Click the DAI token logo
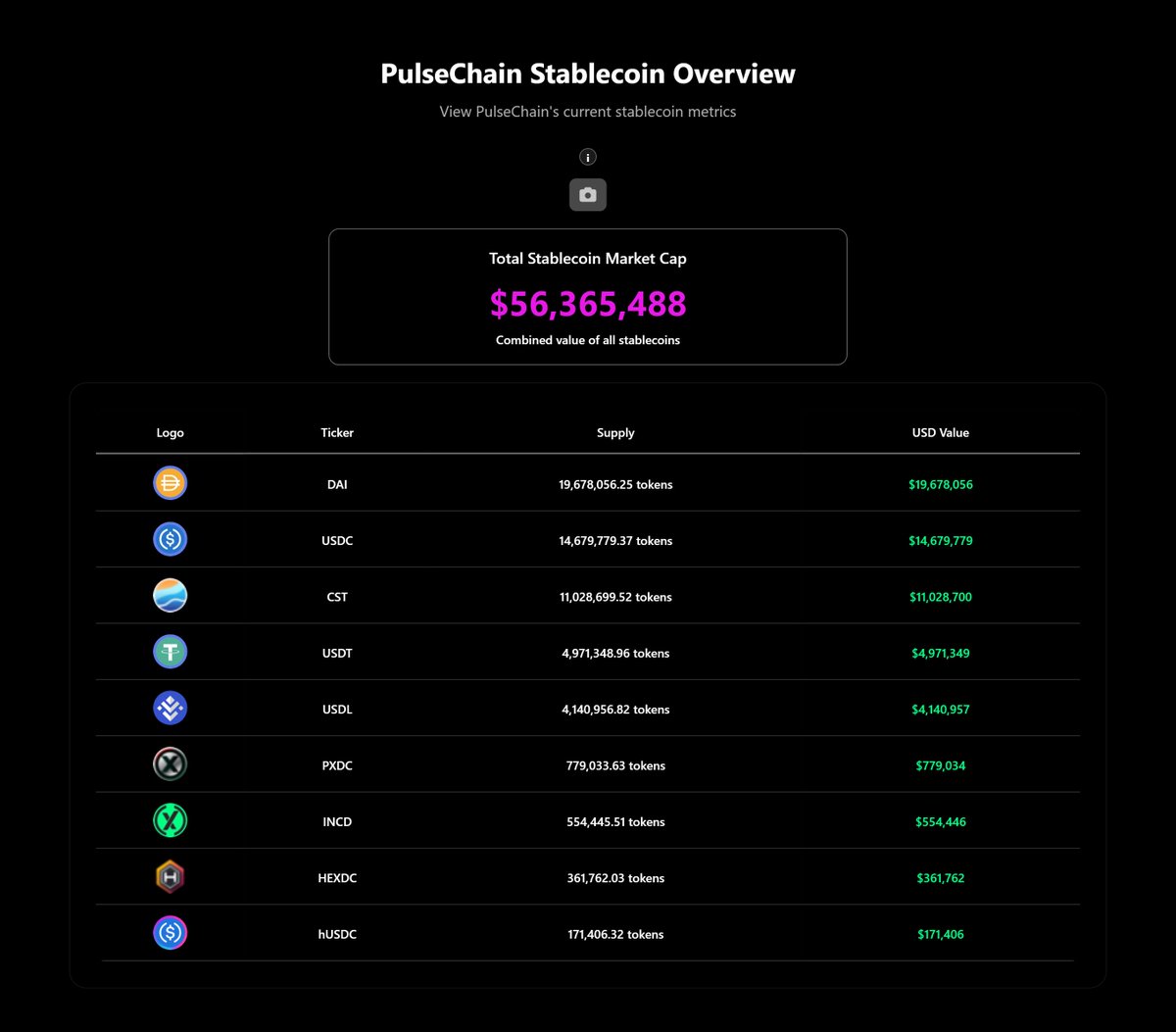This screenshot has width=1176, height=1032. [x=171, y=483]
